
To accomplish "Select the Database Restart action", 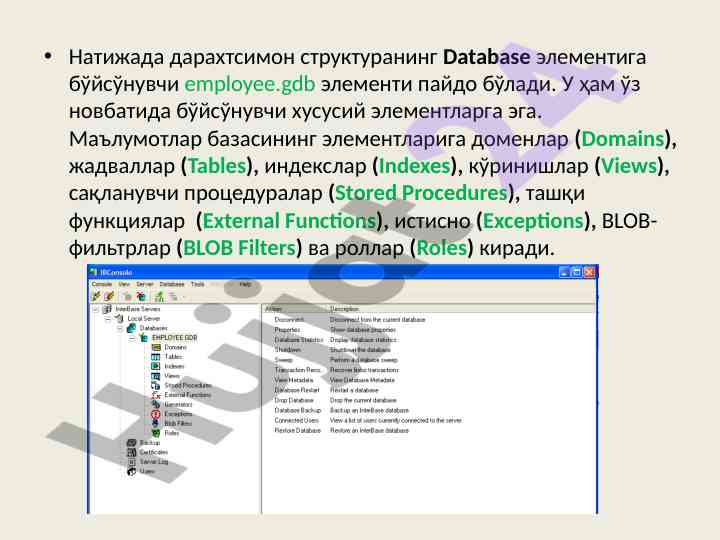I will pos(297,390).
